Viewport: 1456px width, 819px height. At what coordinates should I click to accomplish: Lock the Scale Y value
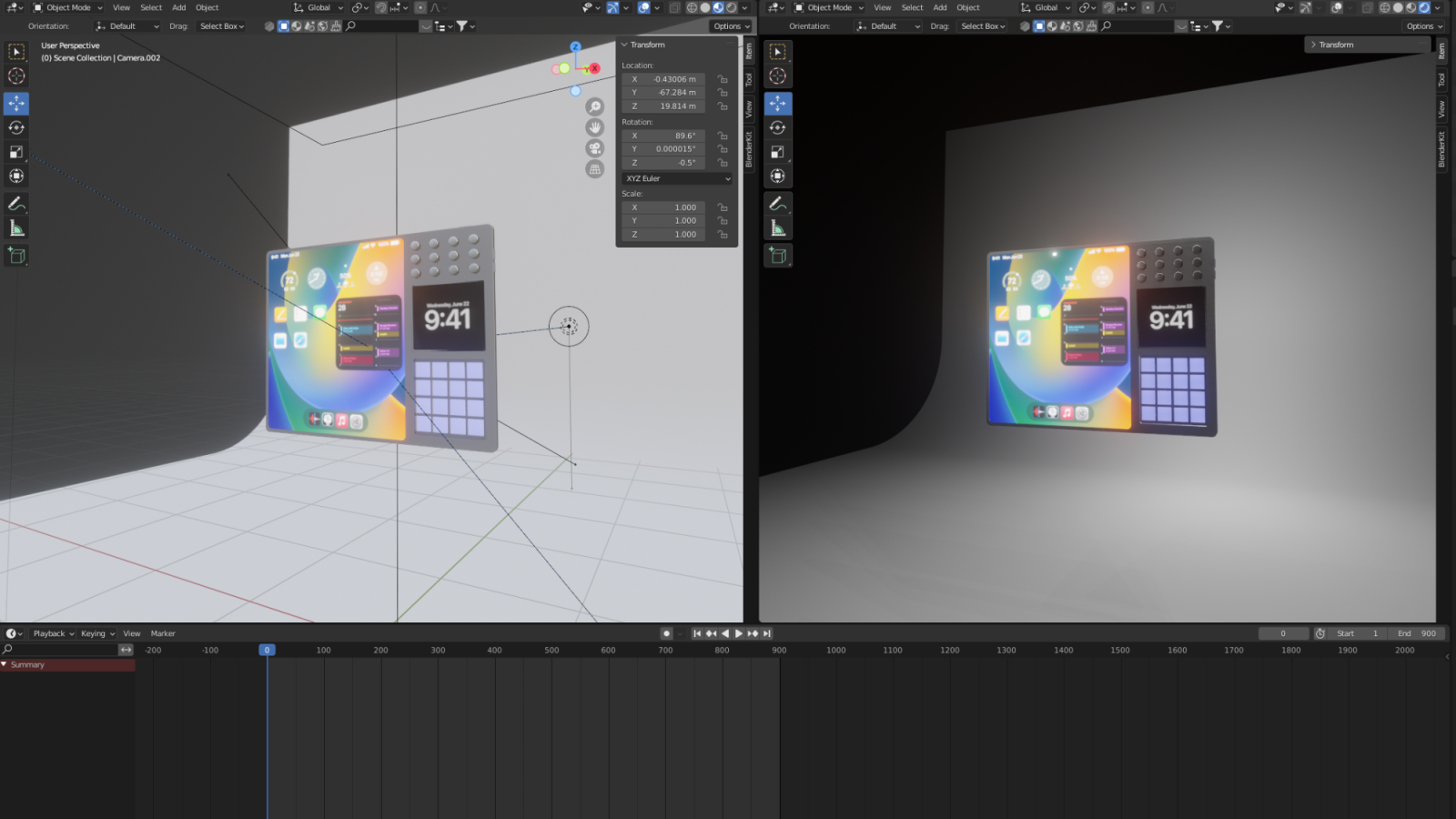(x=723, y=221)
